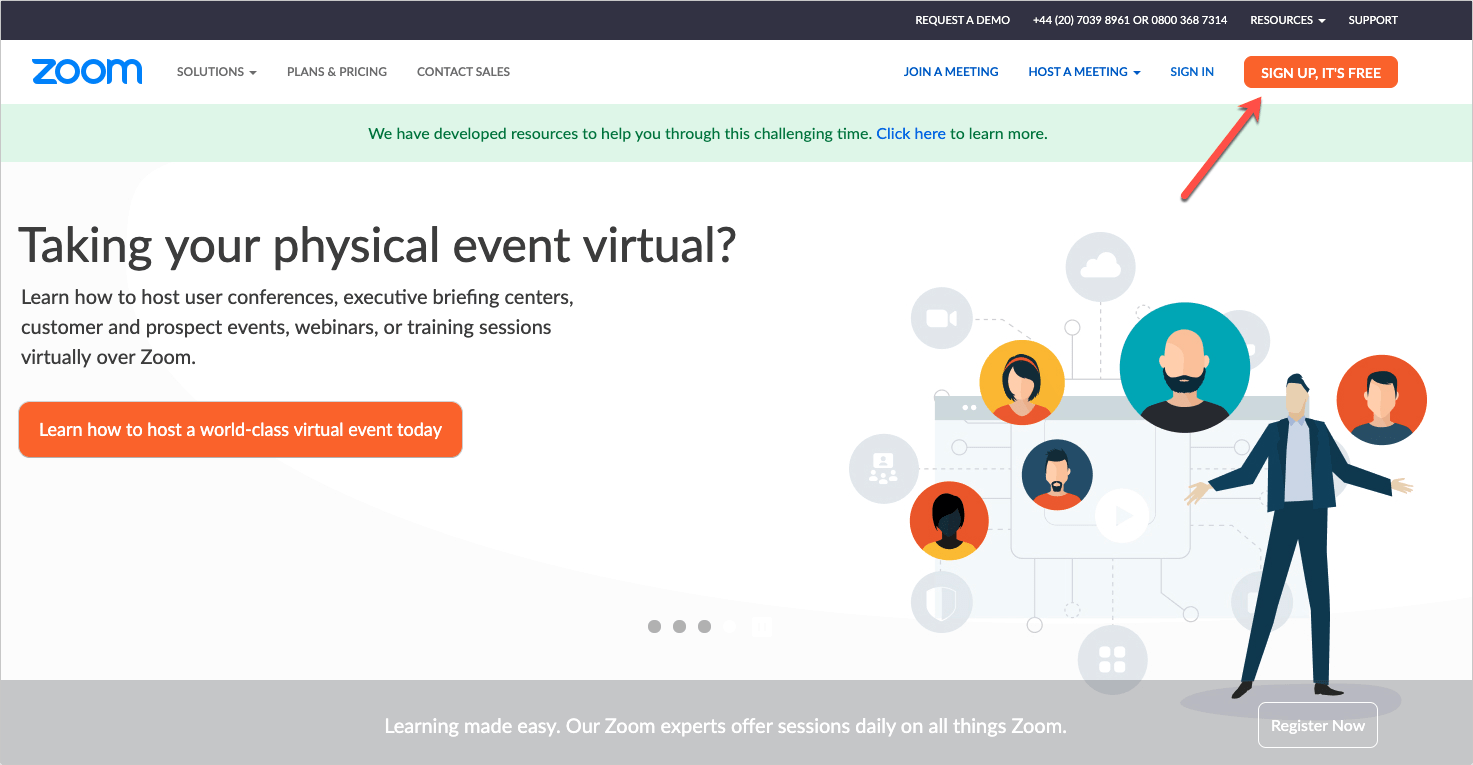Go to the first carousel slide dot
The image size is (1473, 765).
coord(654,627)
